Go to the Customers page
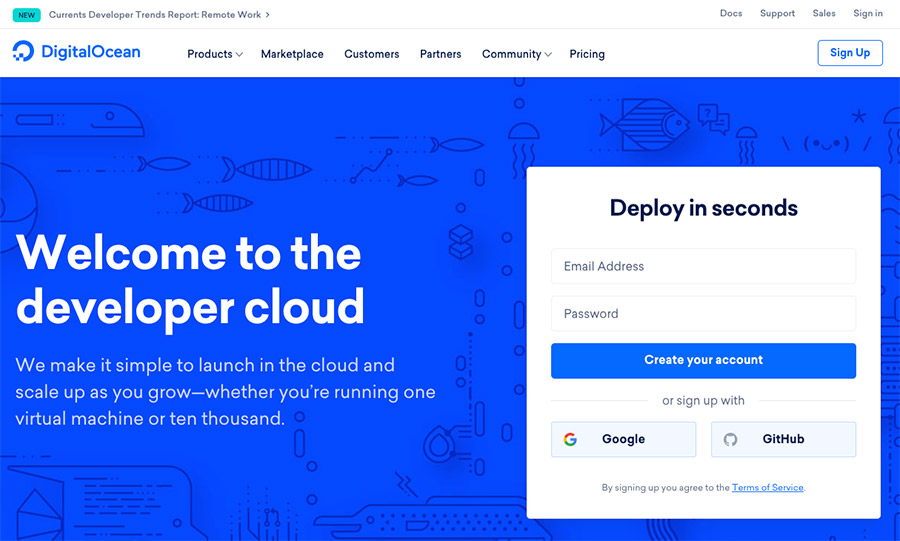 [x=371, y=54]
